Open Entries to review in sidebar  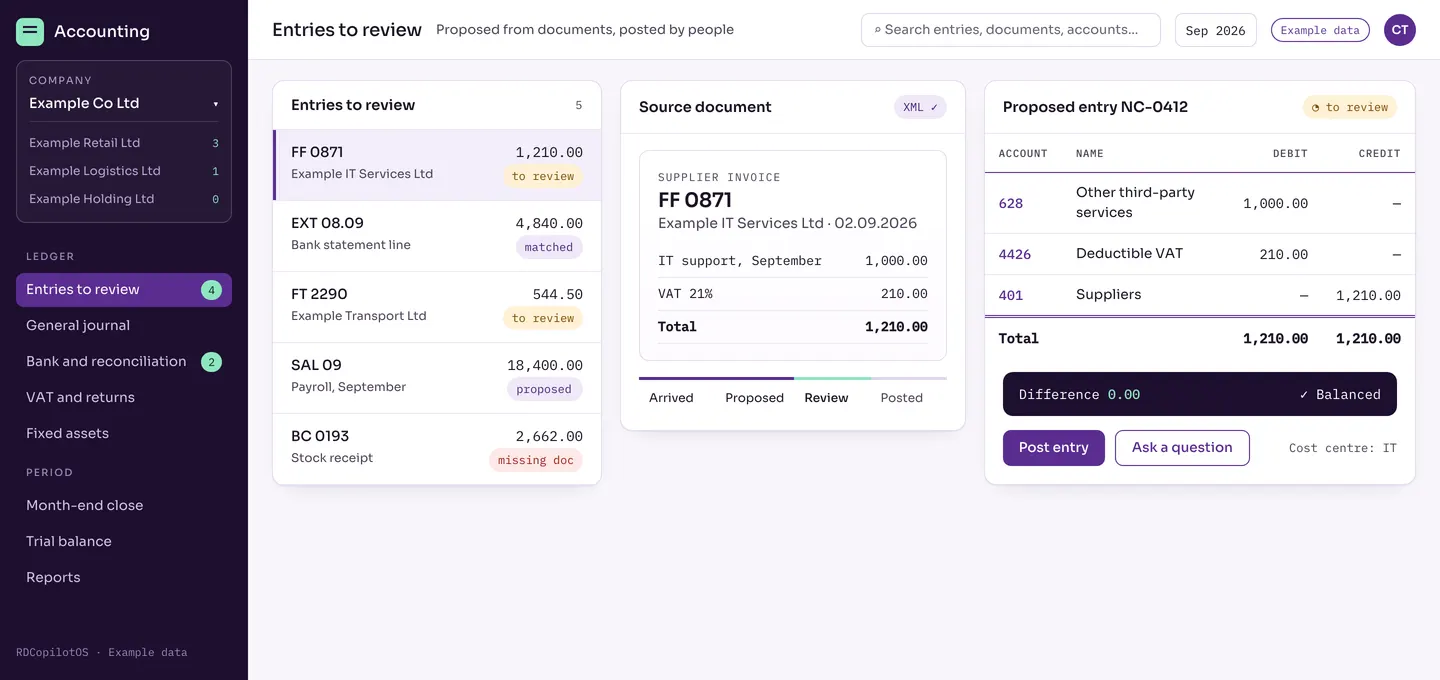(x=124, y=290)
